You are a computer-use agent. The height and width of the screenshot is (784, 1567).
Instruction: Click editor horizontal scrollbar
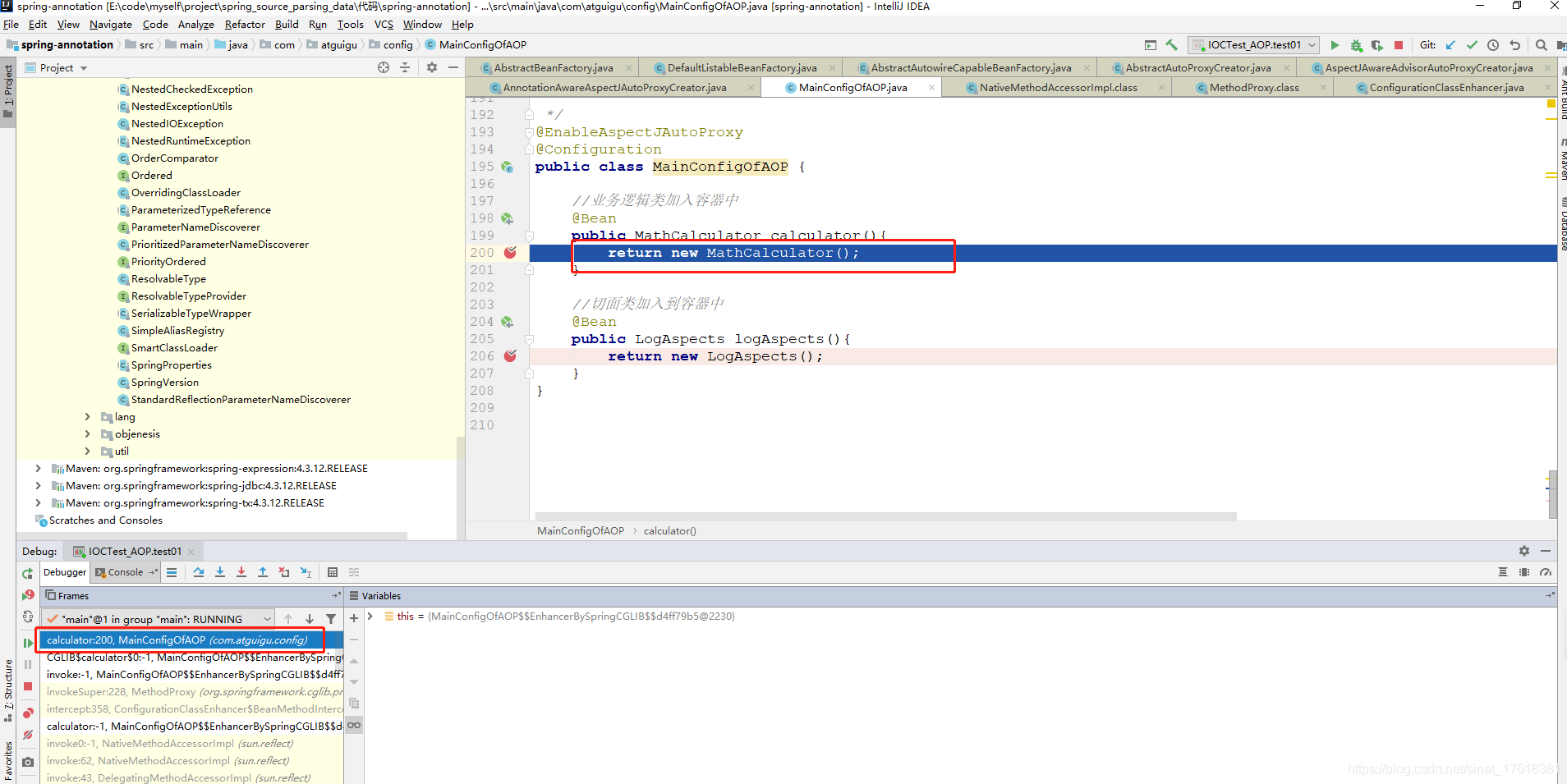[886, 516]
